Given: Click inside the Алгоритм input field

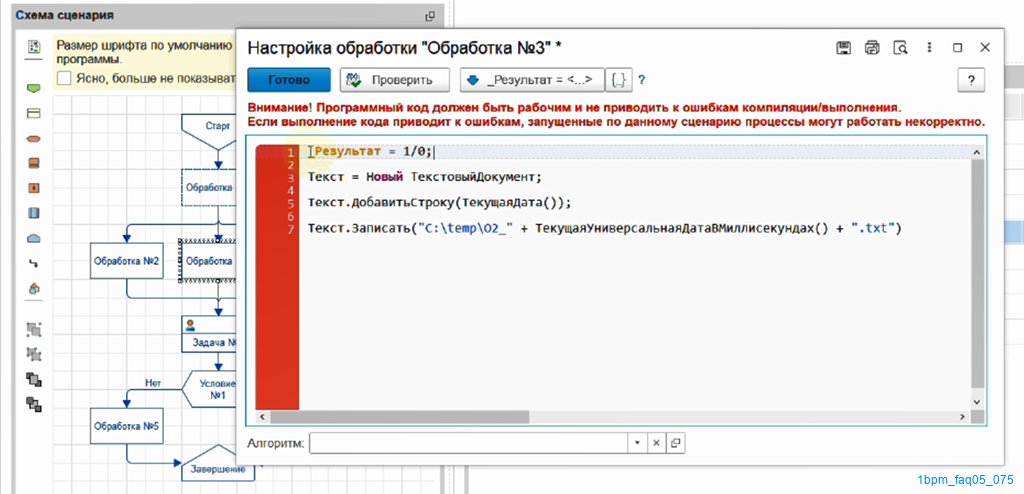Looking at the screenshot, I should click(469, 443).
